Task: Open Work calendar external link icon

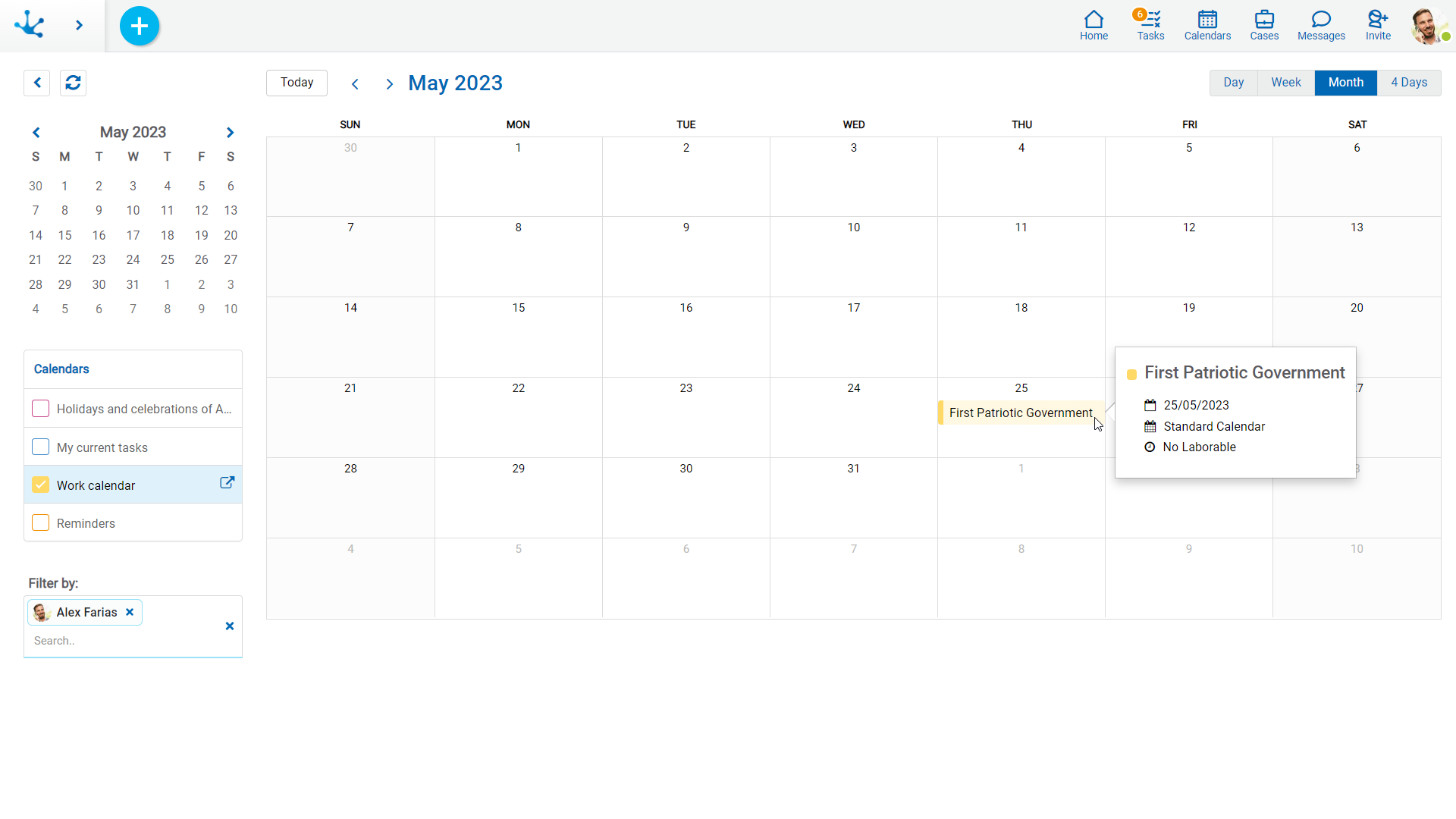Action: coord(227,483)
